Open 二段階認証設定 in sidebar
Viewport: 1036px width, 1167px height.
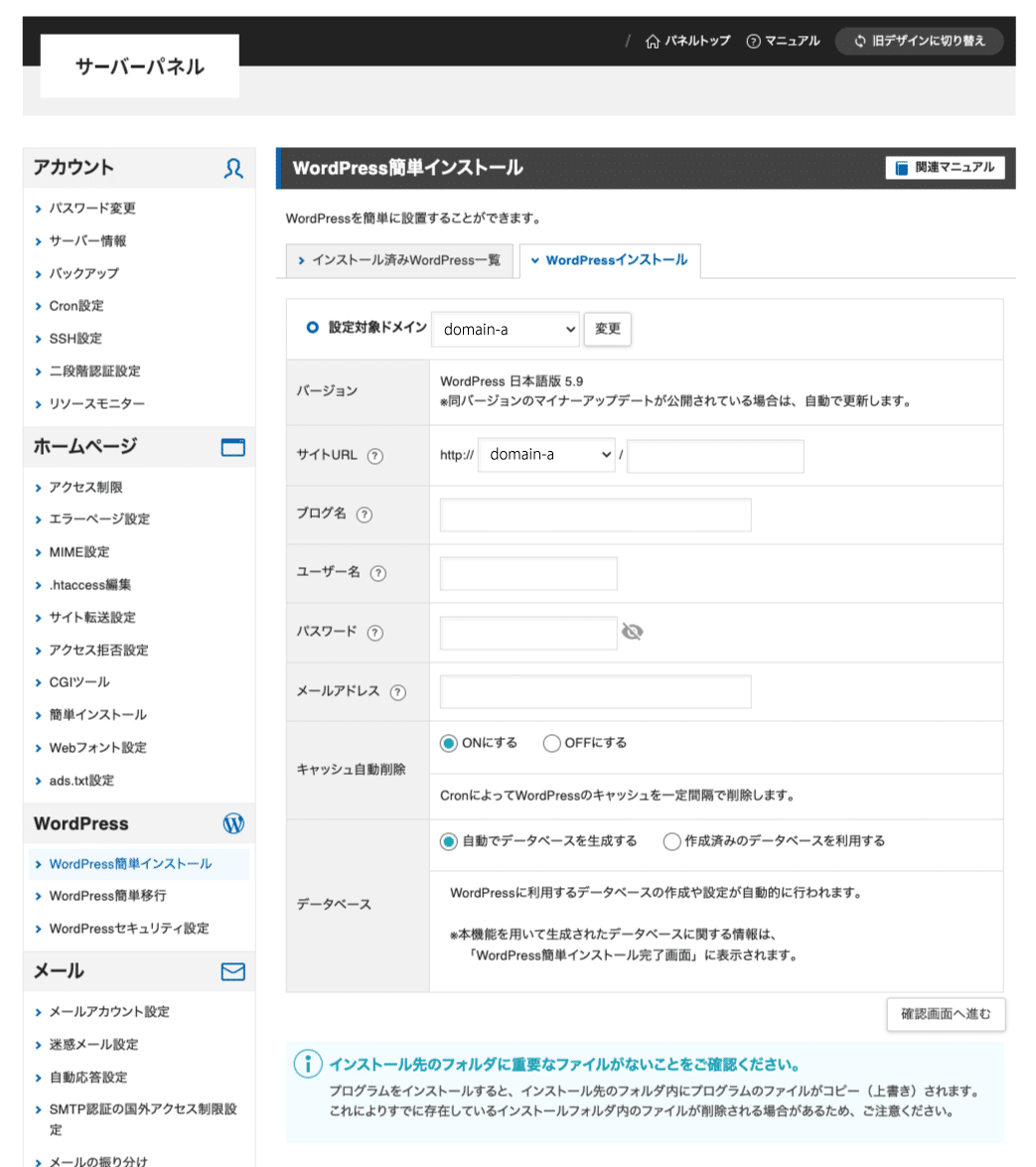94,371
